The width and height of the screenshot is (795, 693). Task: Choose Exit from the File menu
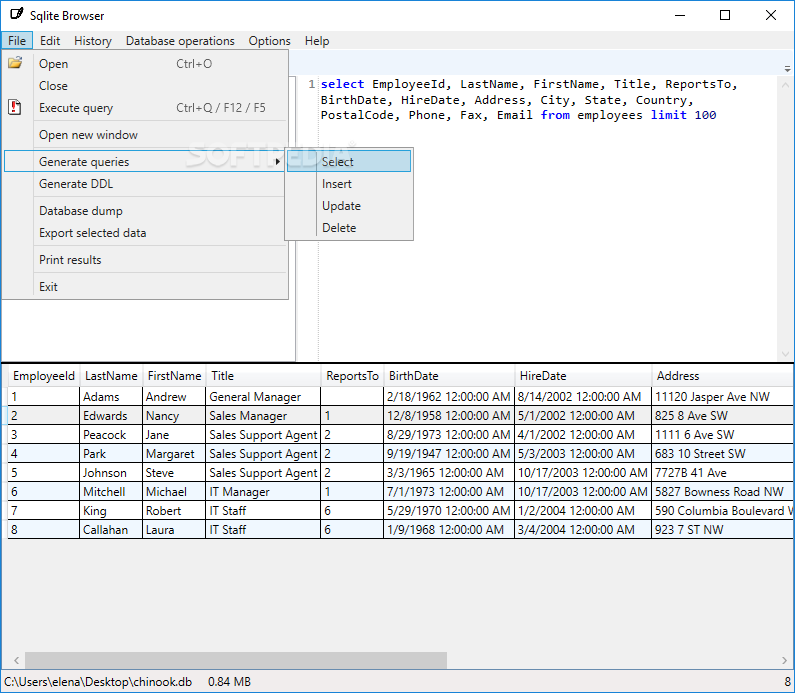pyautogui.click(x=146, y=286)
